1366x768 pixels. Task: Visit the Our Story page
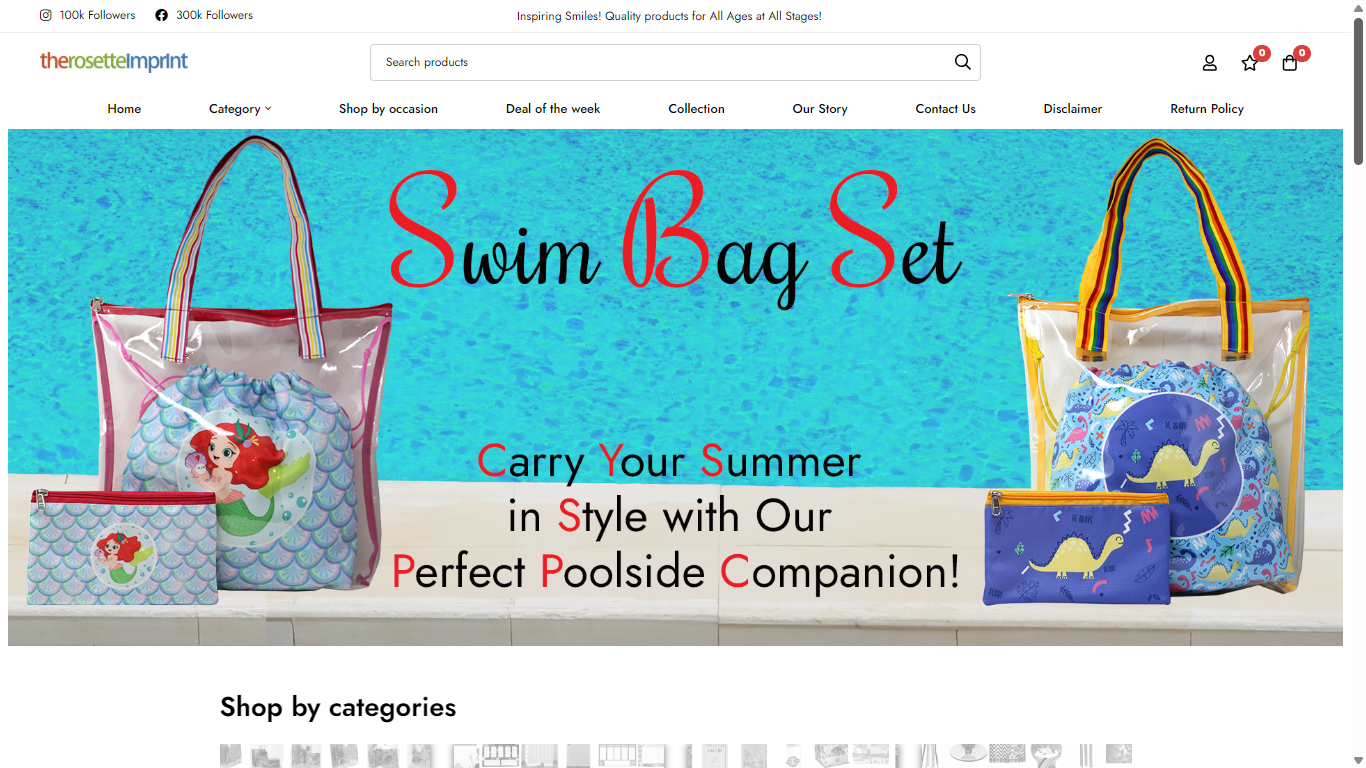pyautogui.click(x=820, y=108)
